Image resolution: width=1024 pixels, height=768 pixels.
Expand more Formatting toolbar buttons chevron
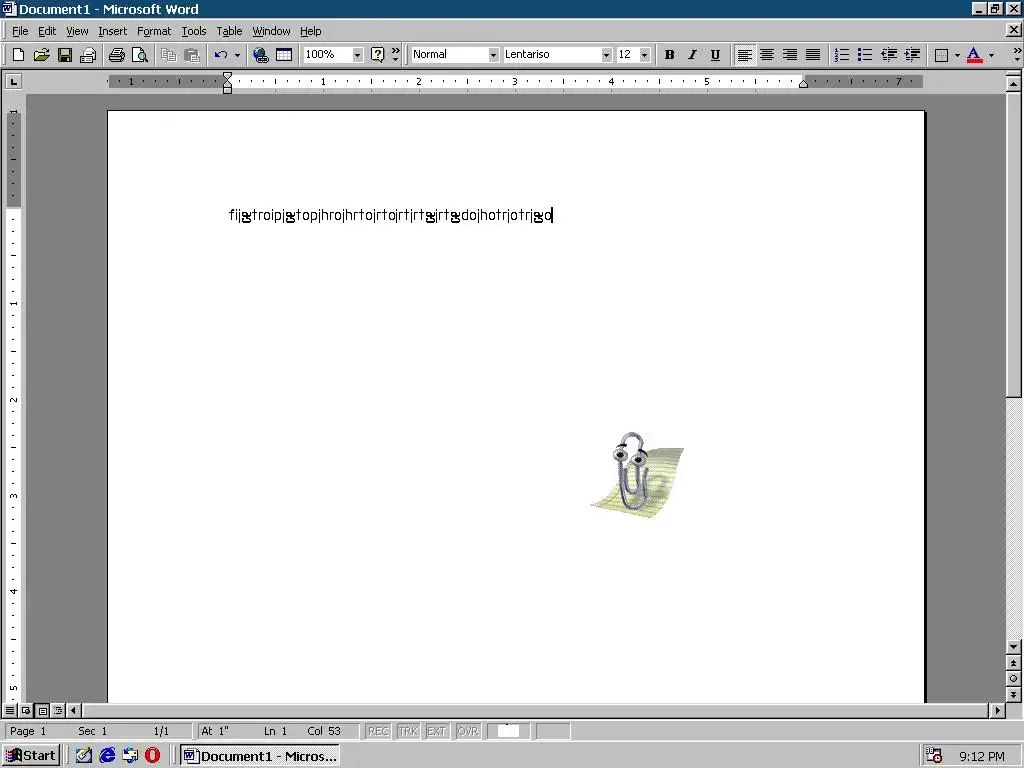1017,55
